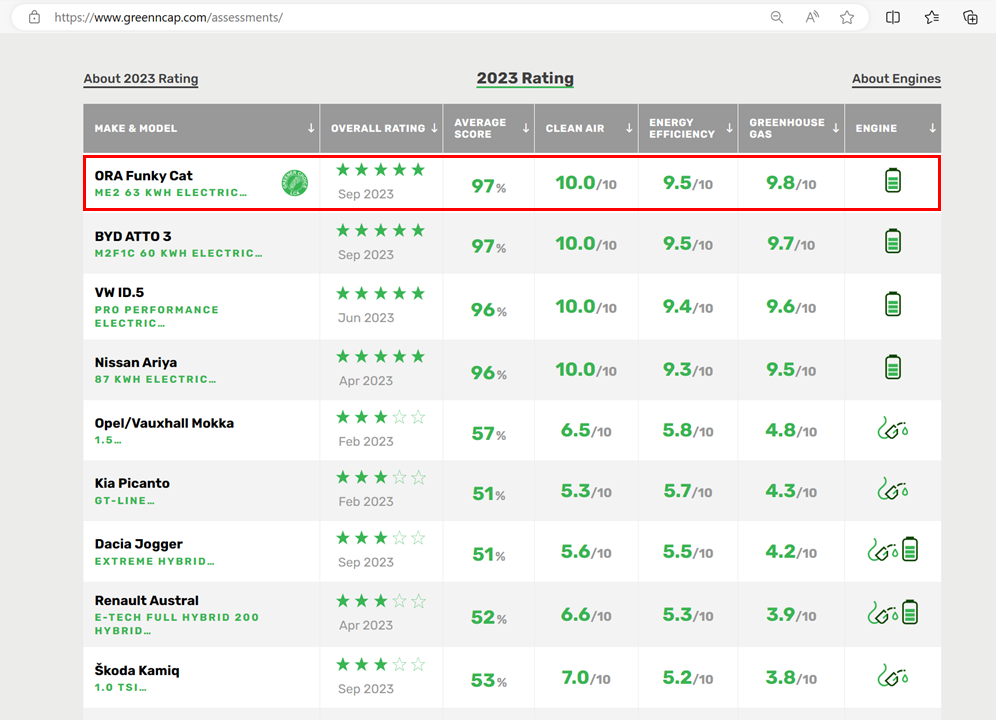Sort table by Energy Efficiency arrow

point(729,128)
